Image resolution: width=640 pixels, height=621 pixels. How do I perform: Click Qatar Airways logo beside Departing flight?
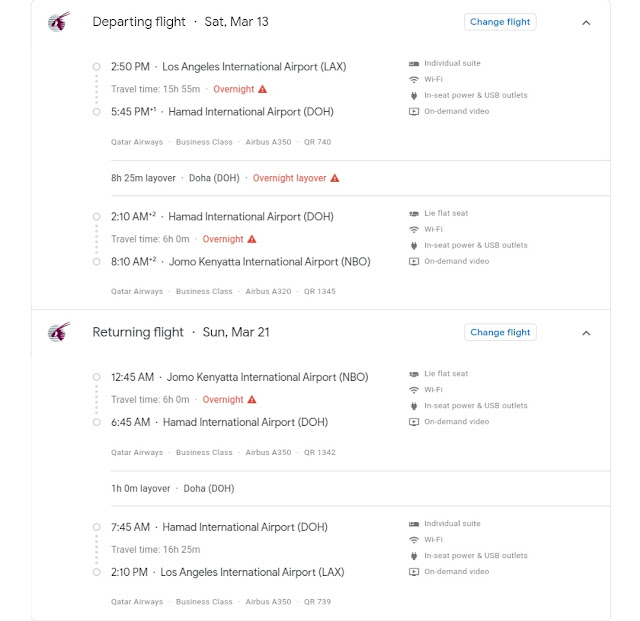[x=59, y=22]
